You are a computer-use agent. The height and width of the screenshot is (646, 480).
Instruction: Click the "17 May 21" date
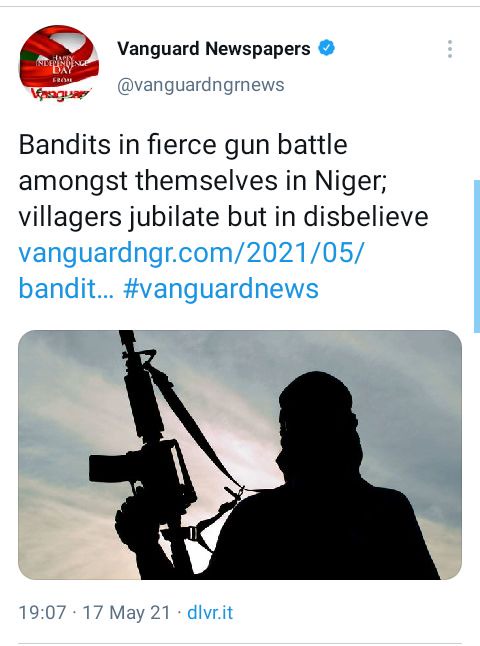[x=126, y=613]
